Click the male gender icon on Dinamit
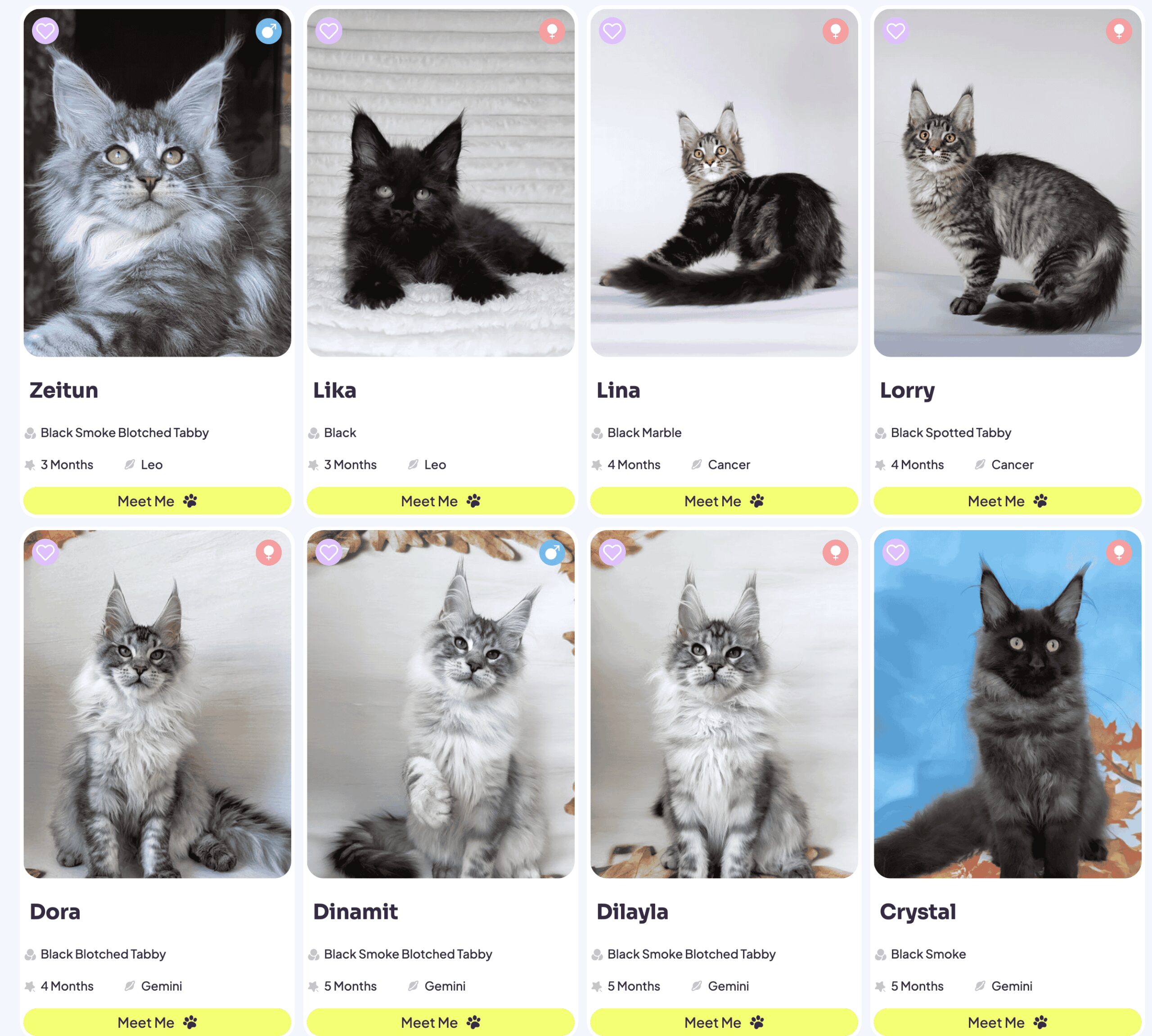1152x1036 pixels. (552, 552)
